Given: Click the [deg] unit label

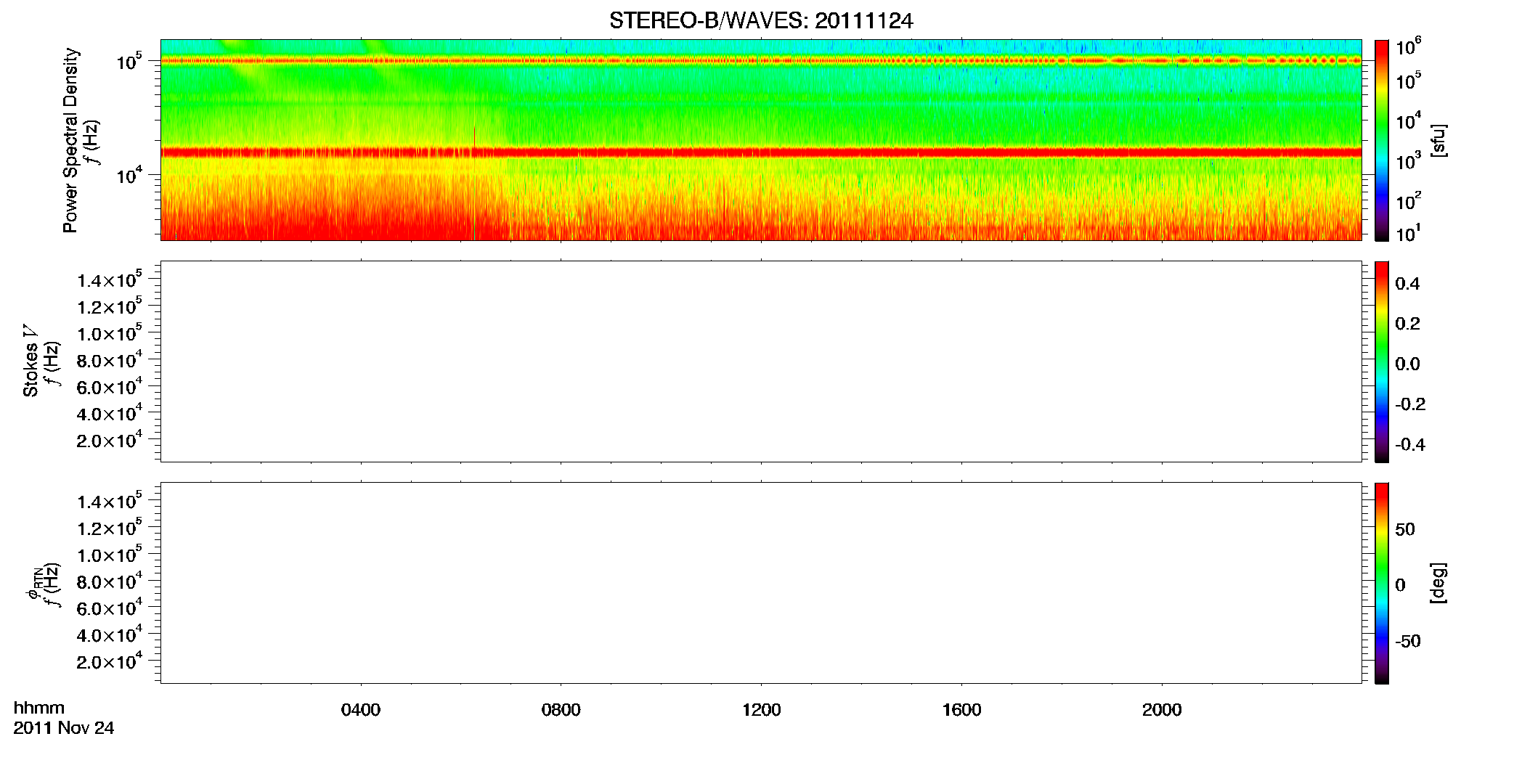Looking at the screenshot, I should pos(1438,583).
